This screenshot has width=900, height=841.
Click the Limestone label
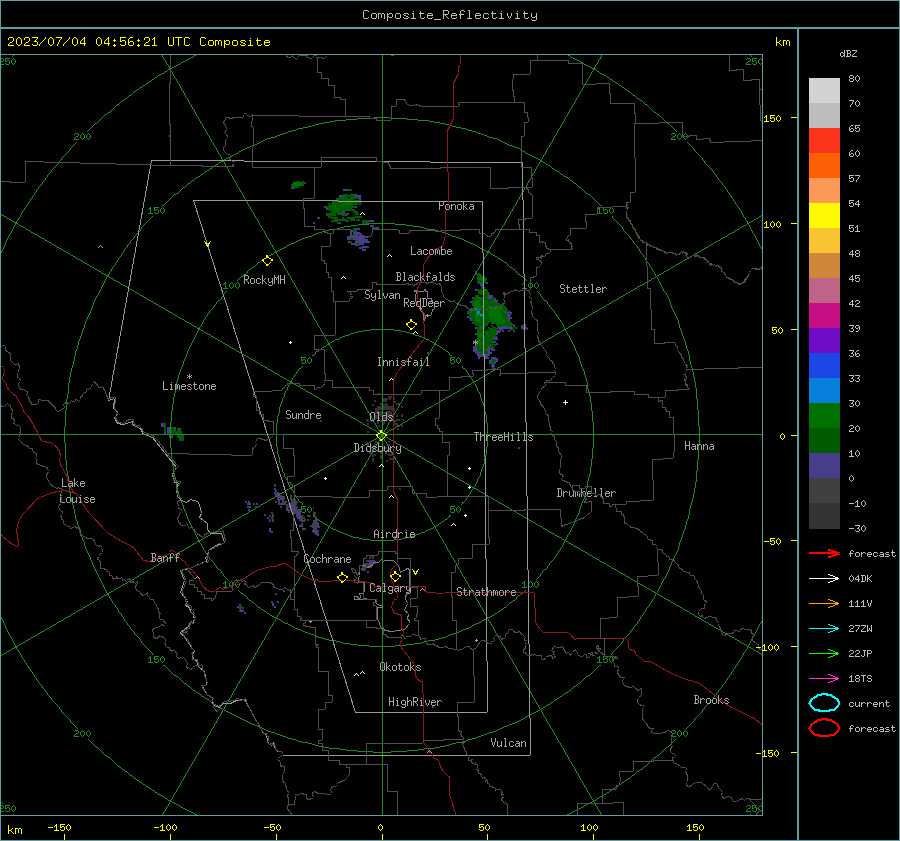(189, 386)
